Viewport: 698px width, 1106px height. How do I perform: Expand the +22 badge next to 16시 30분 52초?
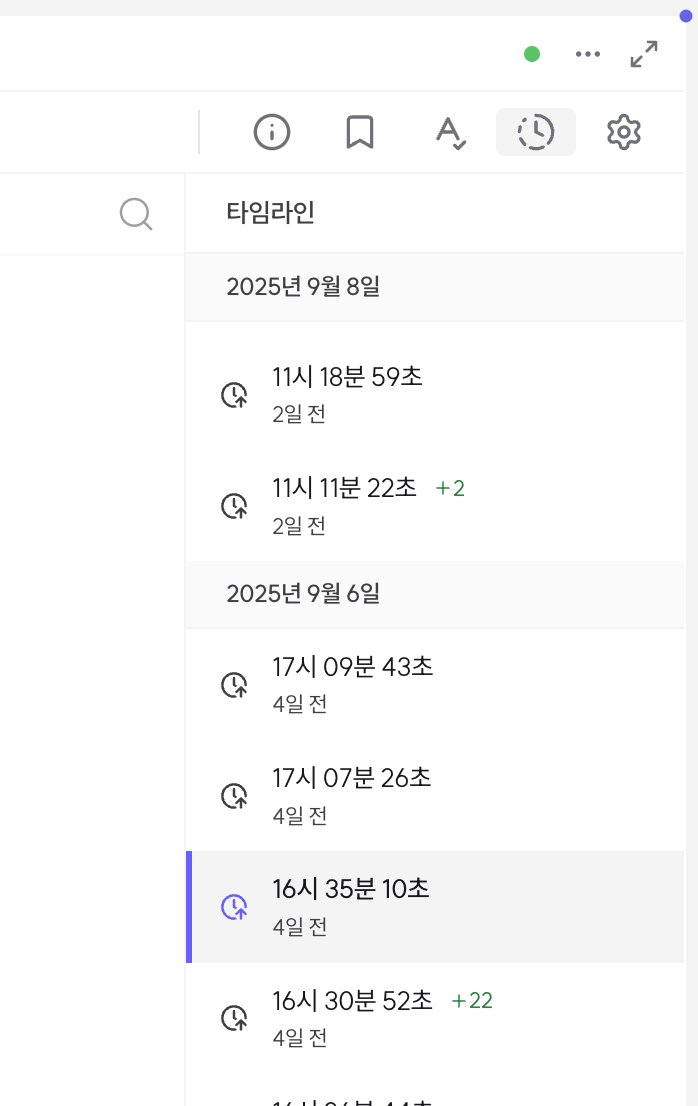tap(470, 999)
